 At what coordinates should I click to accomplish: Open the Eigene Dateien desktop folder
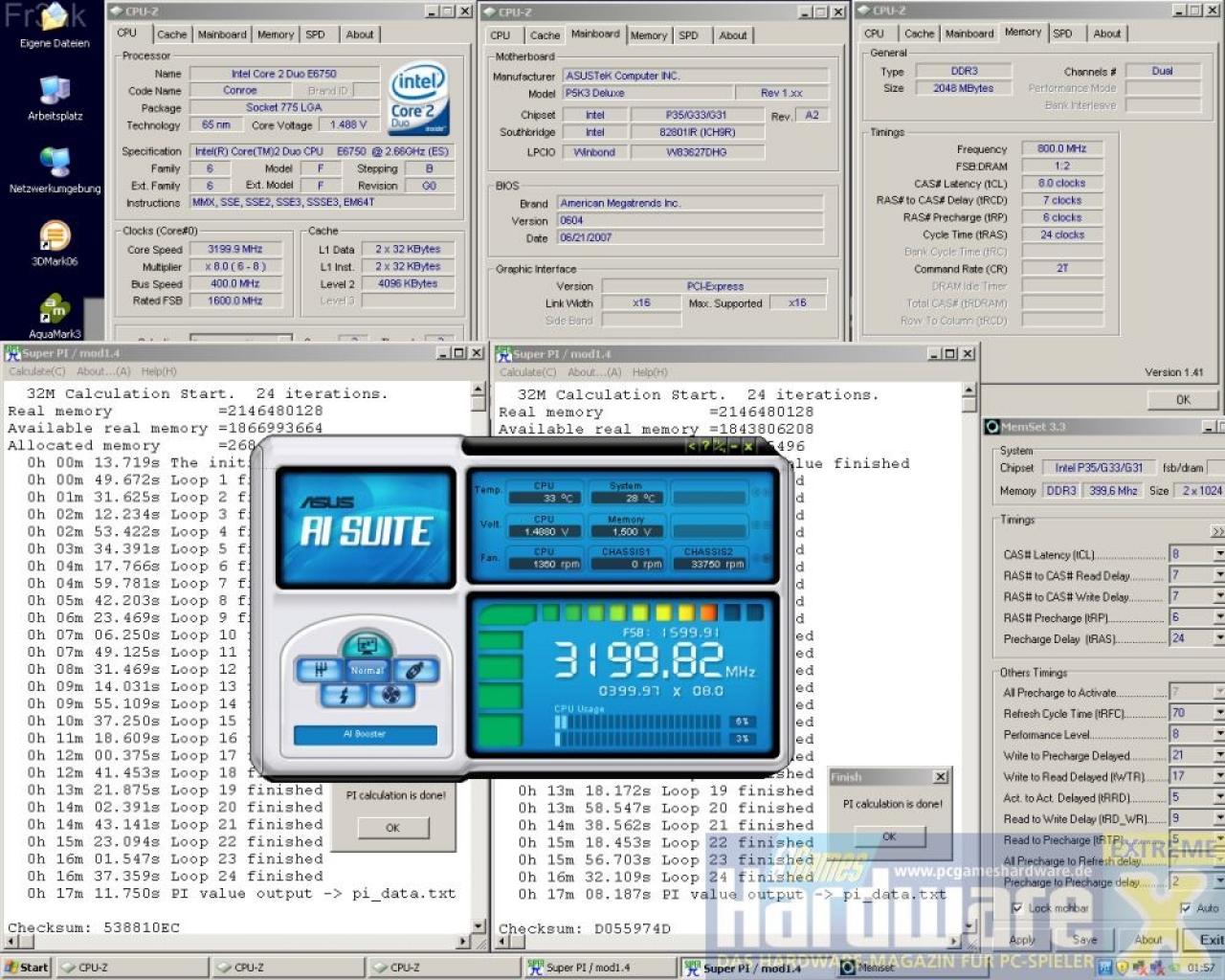point(54,26)
